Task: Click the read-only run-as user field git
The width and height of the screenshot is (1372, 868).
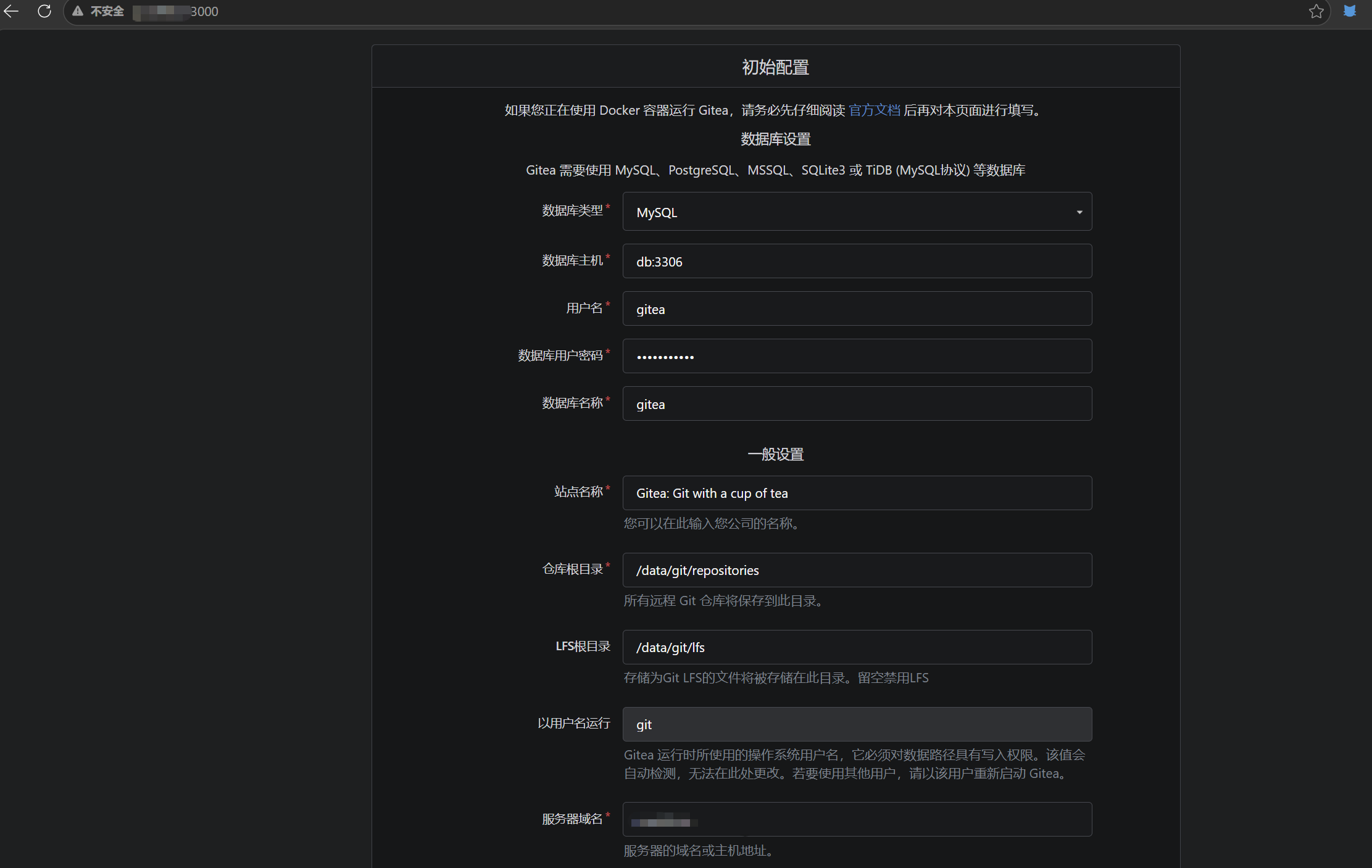Action: (857, 724)
